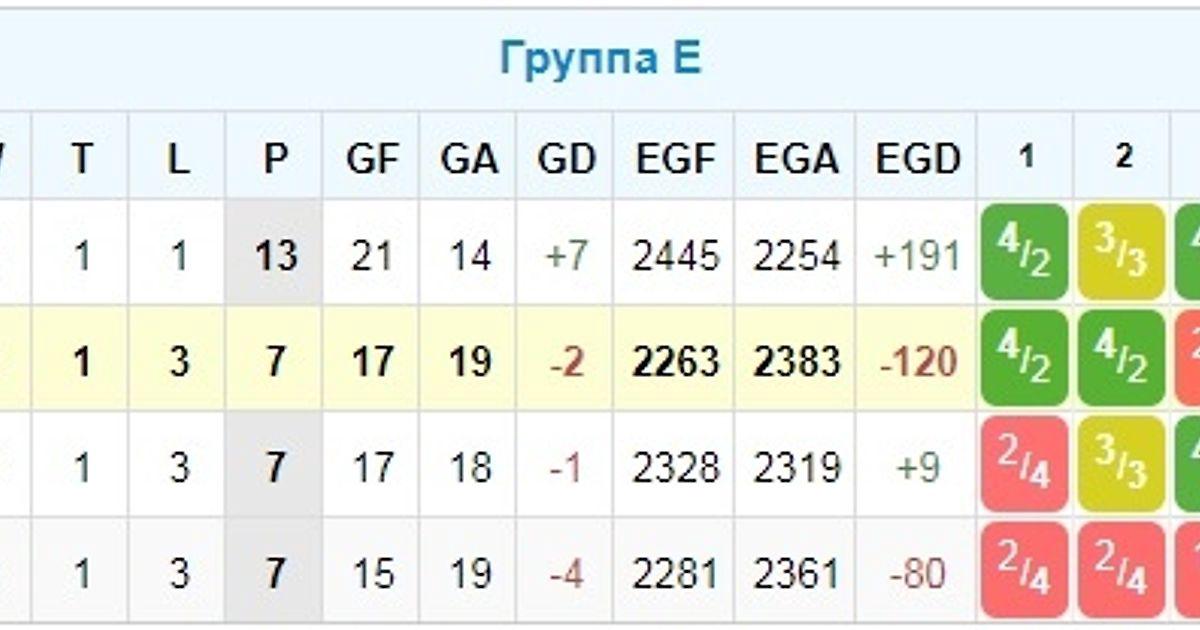Click the green 4/2 badge in first row
1200x630 pixels.
pos(1024,252)
